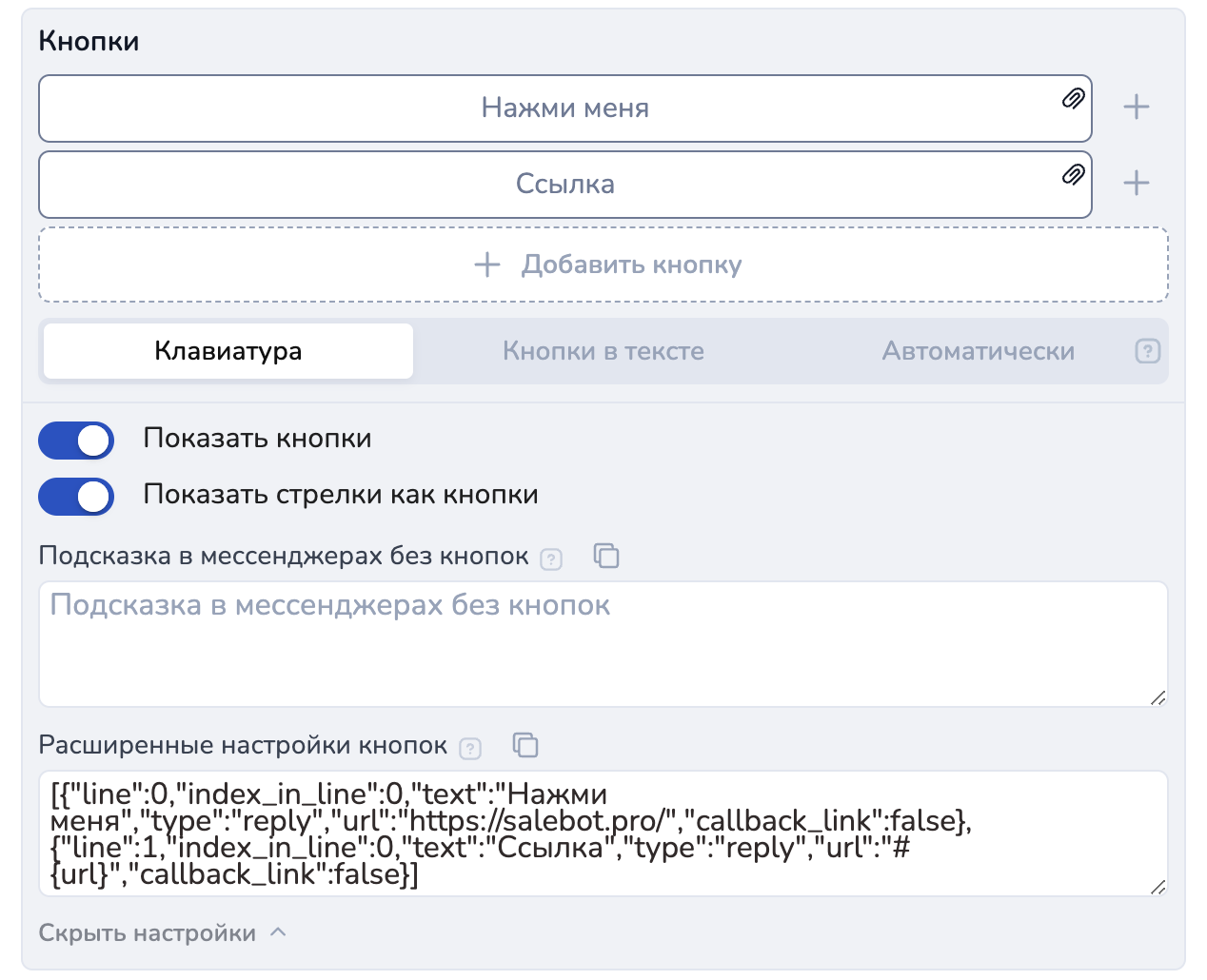Click the plus icon beside "Нажми меня" row
The image size is (1207, 980).
[x=1136, y=108]
